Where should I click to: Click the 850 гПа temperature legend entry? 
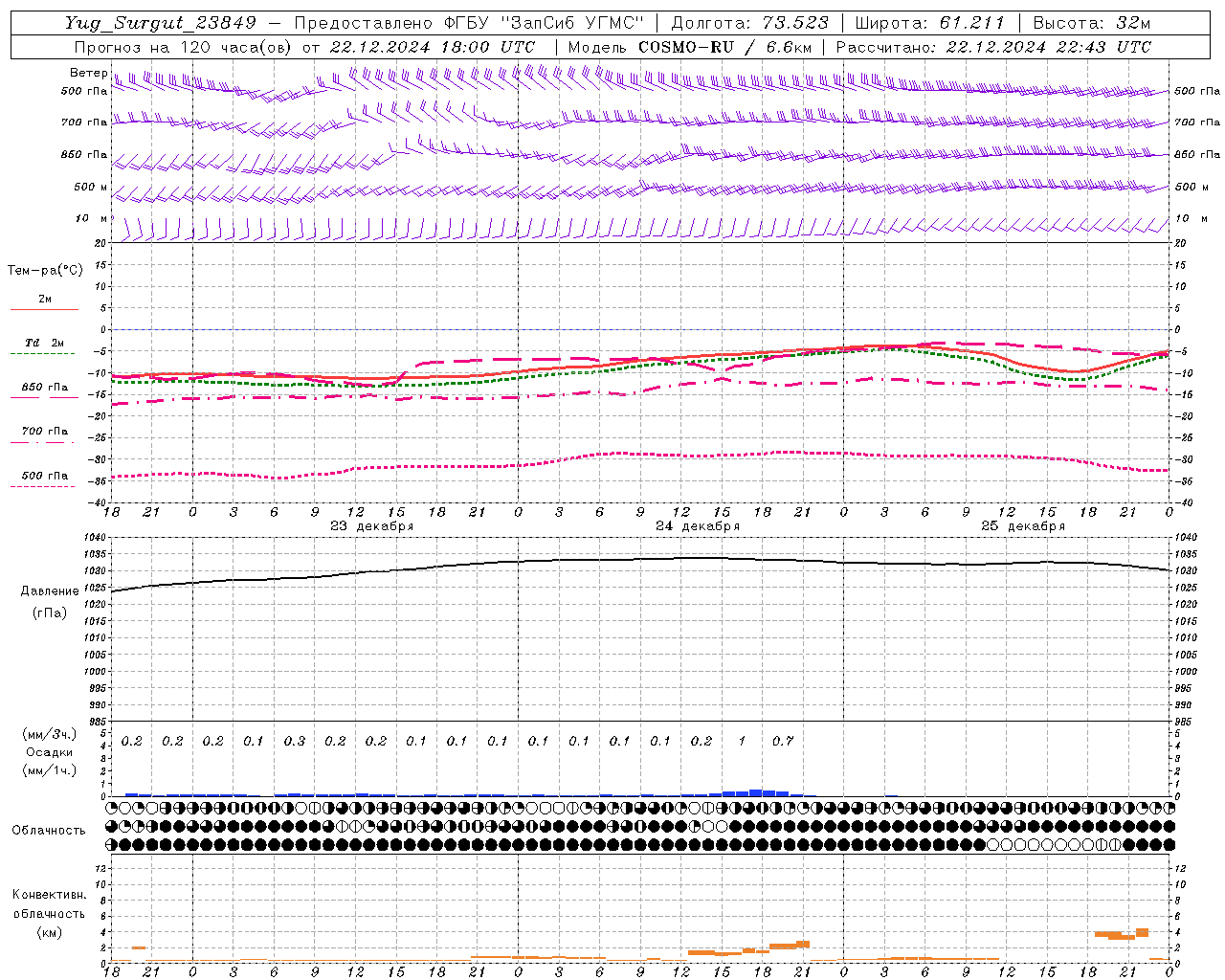click(x=45, y=388)
